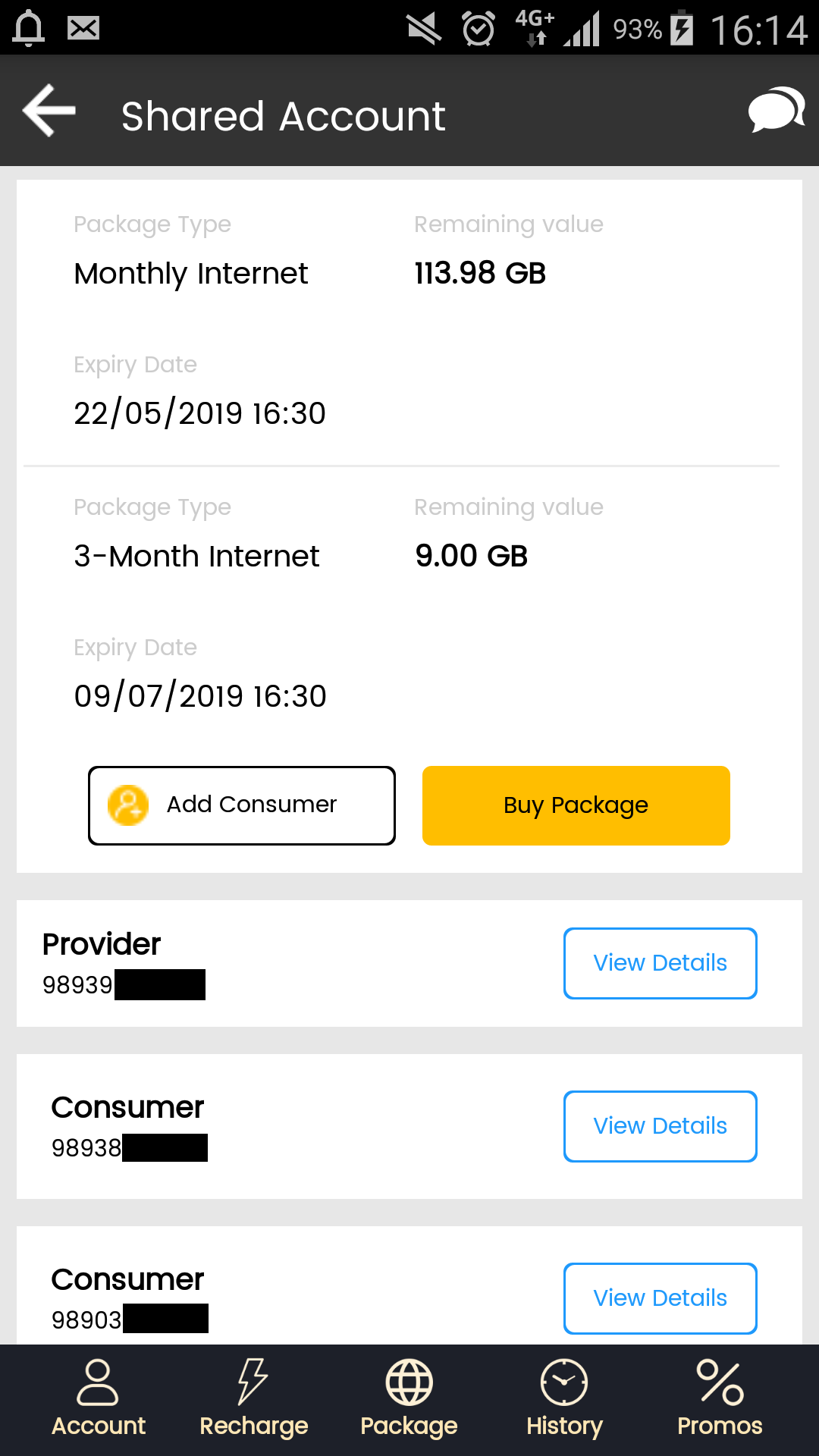Tap the mail envelope status icon
Viewport: 819px width, 1456px height.
tap(83, 29)
